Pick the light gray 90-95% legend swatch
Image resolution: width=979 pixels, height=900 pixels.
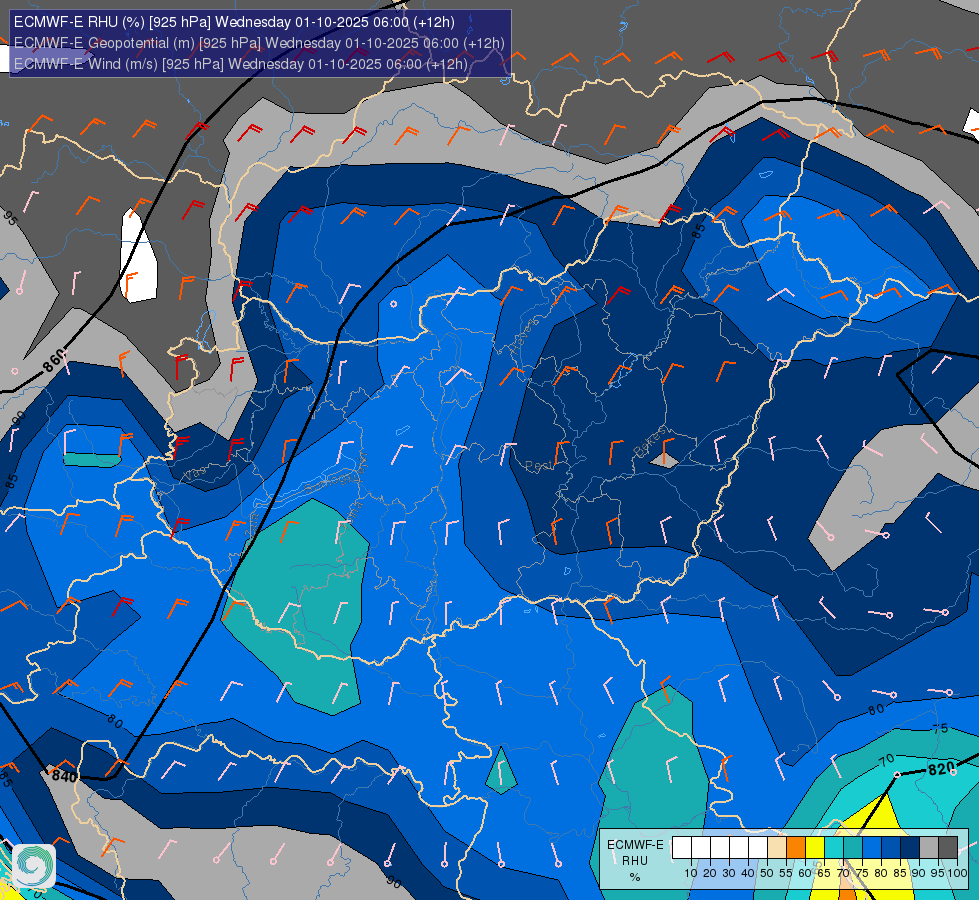[929, 848]
